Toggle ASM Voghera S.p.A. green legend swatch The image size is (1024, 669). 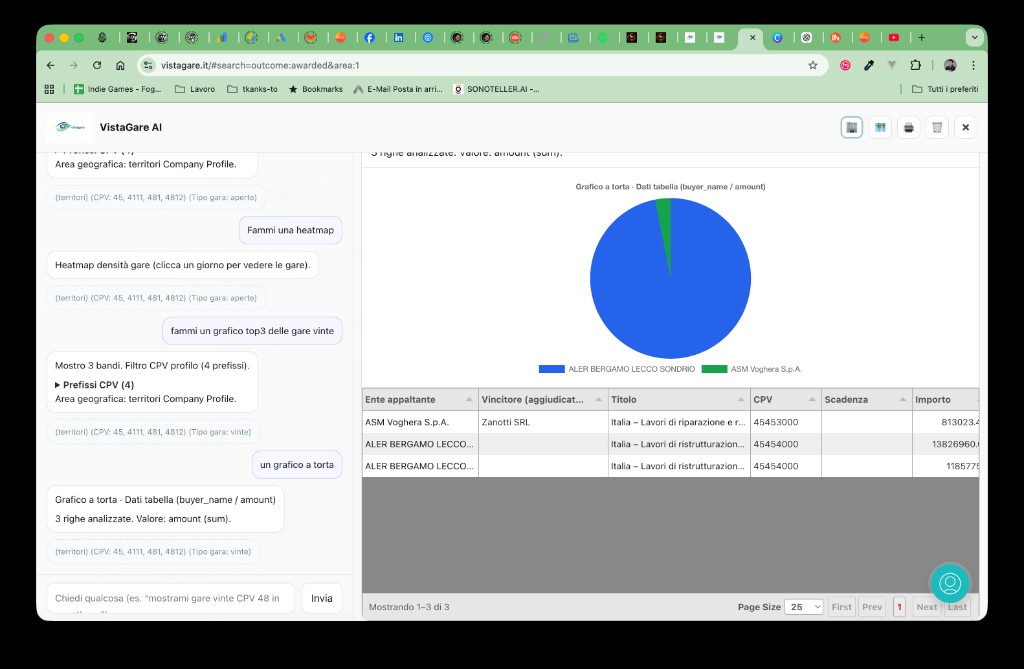pyautogui.click(x=714, y=369)
